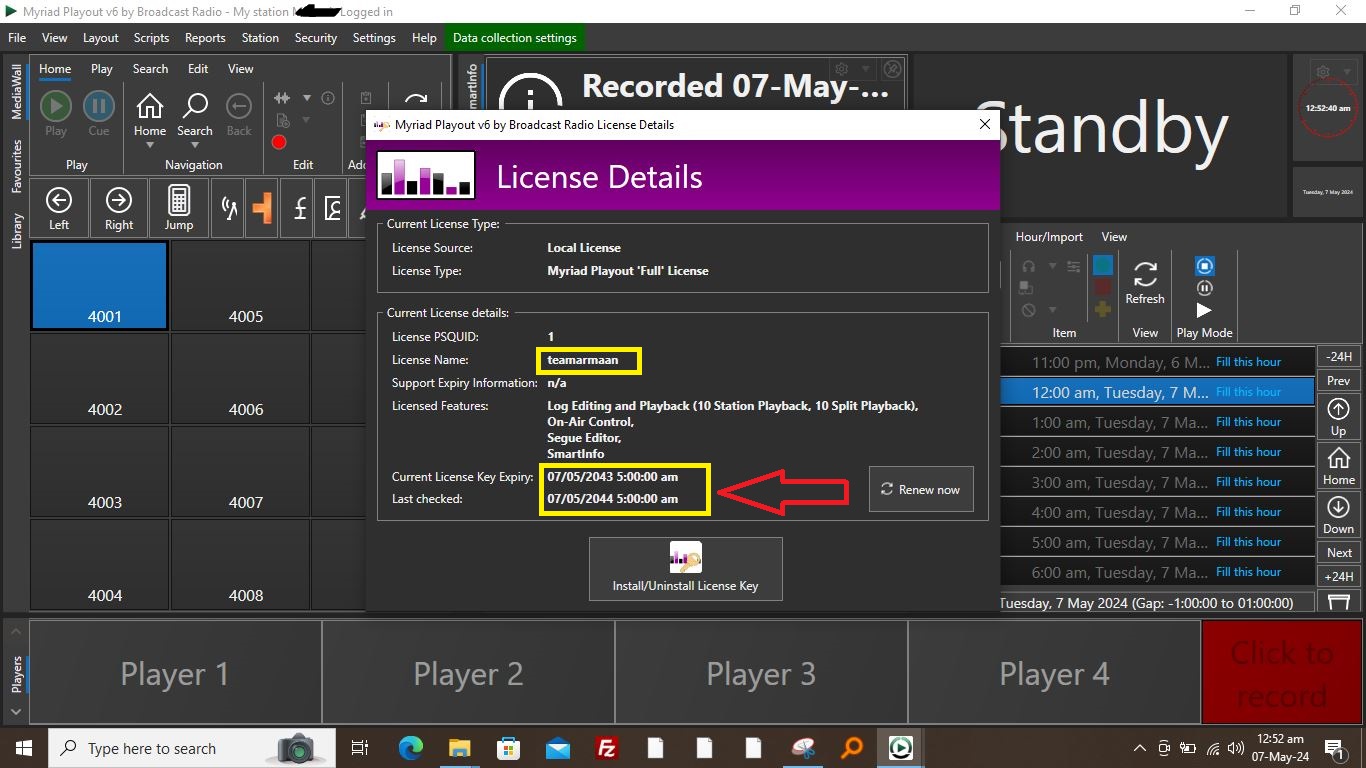Click Fill this hour for 12:00 am
1366x768 pixels.
click(x=1248, y=392)
